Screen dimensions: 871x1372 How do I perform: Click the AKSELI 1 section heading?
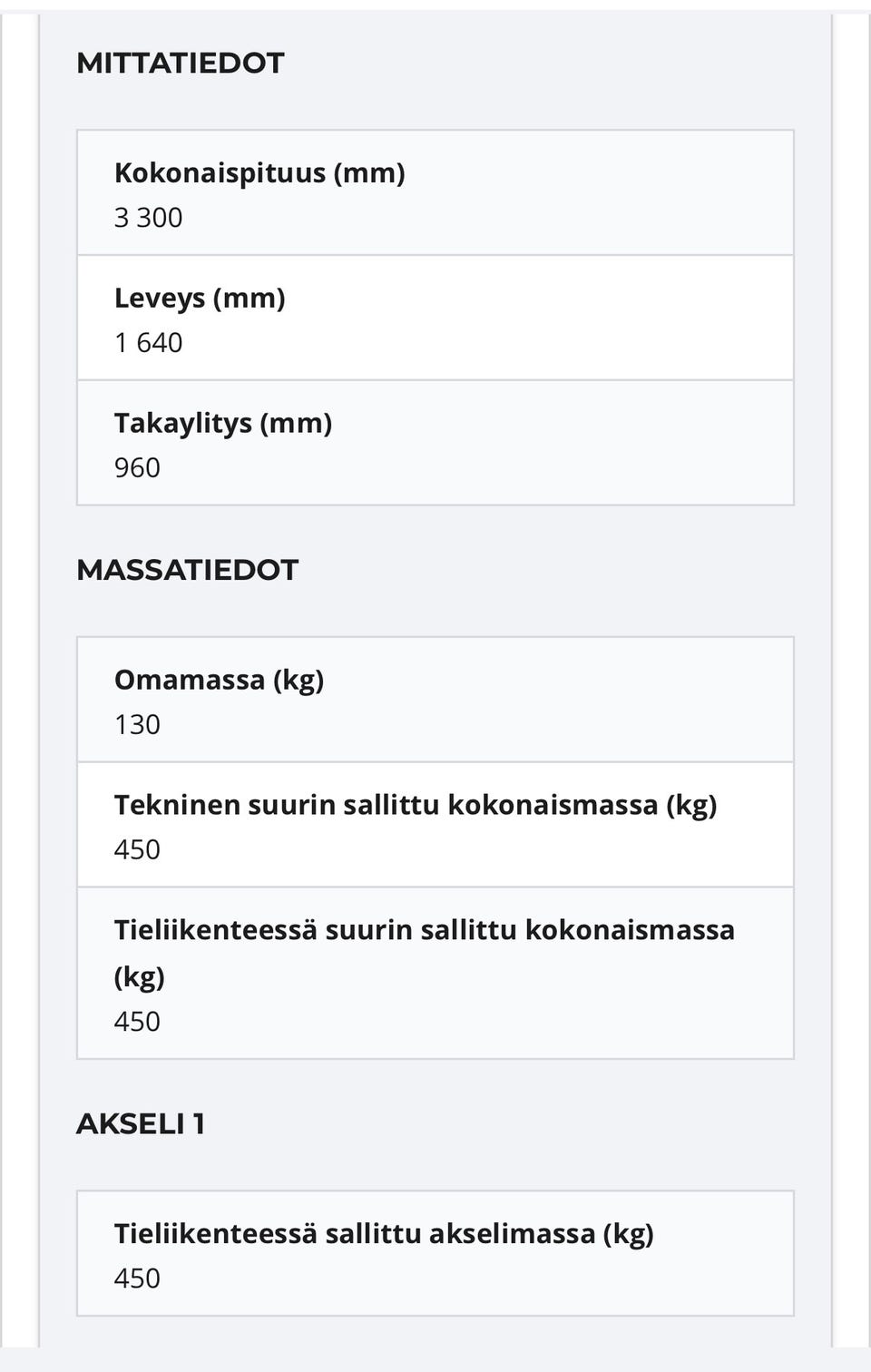[x=141, y=1123]
